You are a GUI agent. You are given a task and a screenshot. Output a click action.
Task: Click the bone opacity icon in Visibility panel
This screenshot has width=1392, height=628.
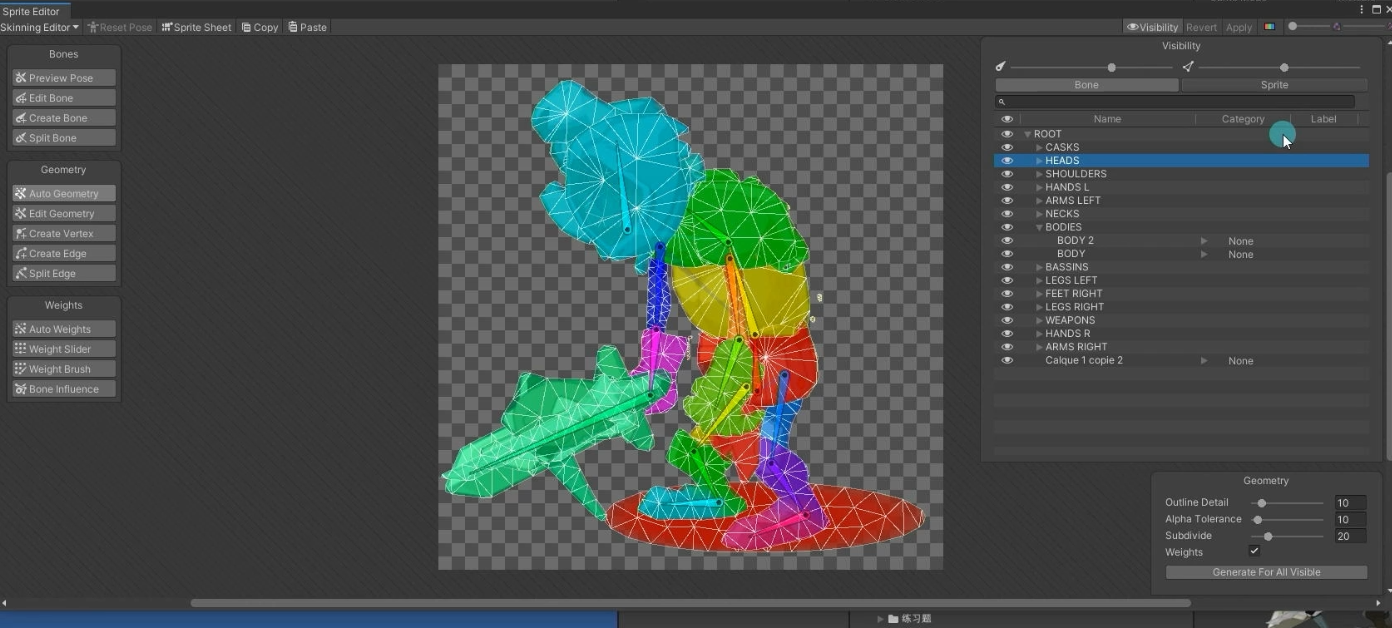[1001, 67]
